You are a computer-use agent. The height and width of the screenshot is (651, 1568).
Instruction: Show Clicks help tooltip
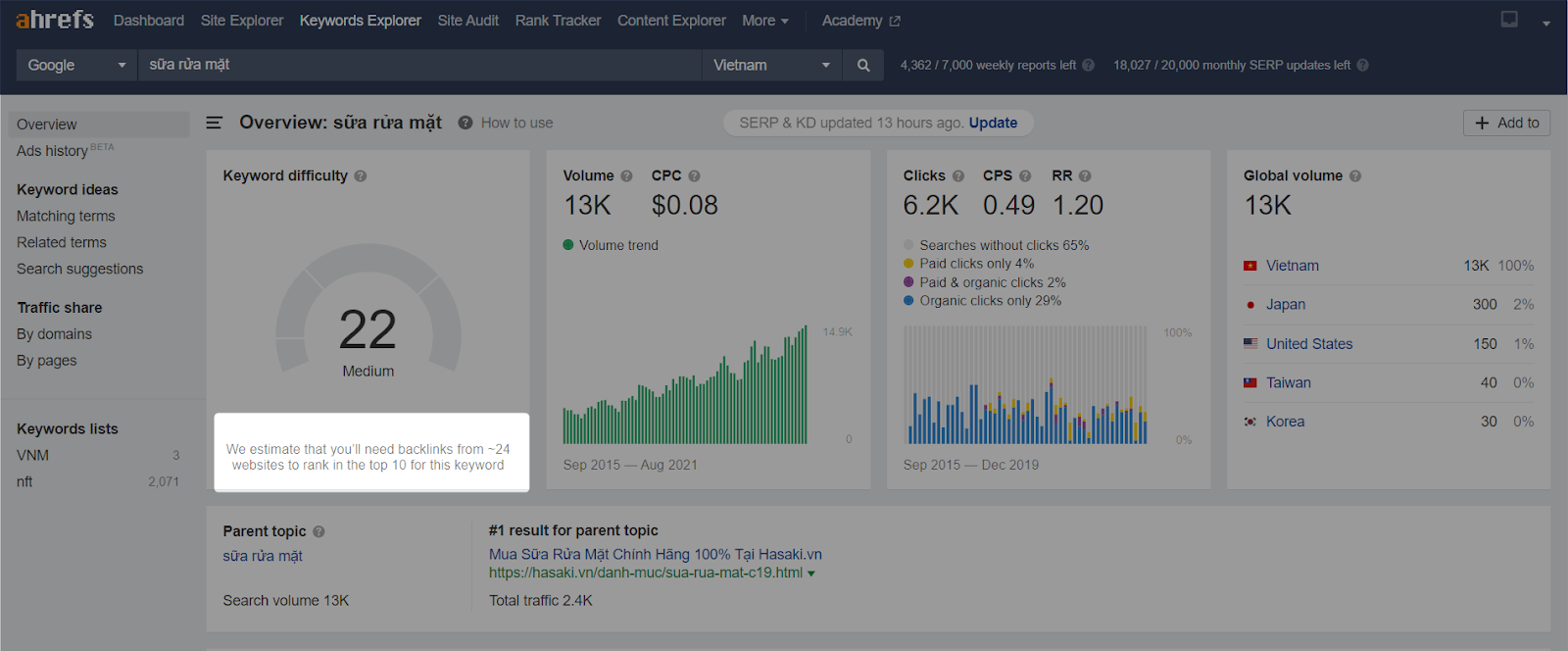point(958,176)
